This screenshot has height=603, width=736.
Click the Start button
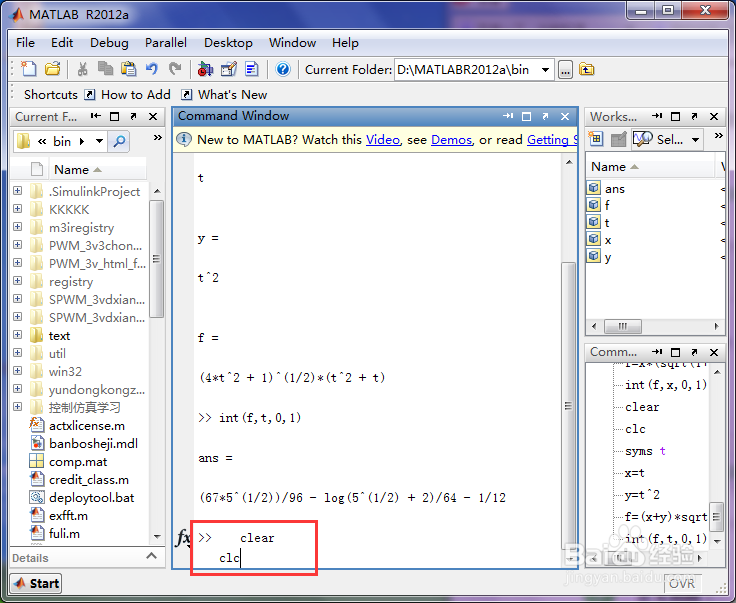pyautogui.click(x=36, y=583)
